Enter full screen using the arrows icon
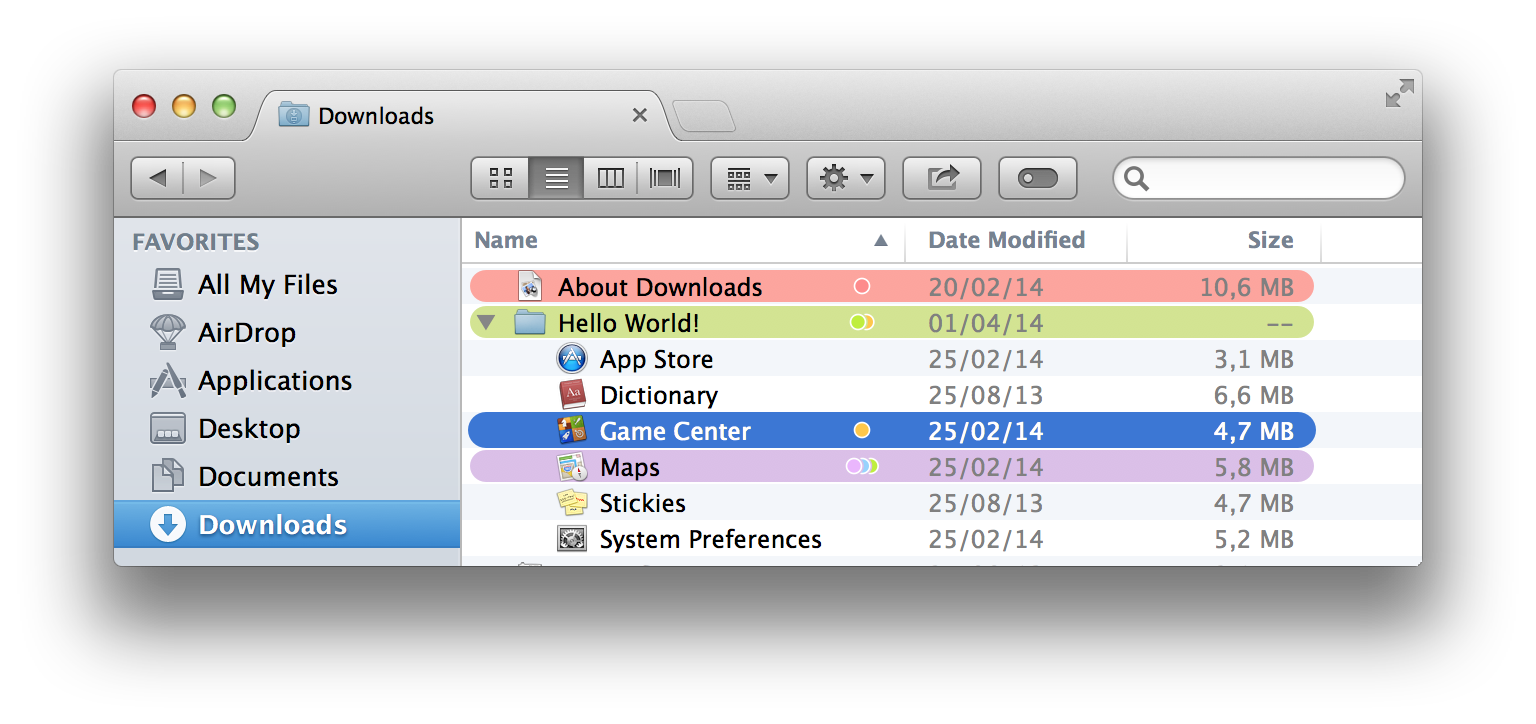 tap(1399, 94)
